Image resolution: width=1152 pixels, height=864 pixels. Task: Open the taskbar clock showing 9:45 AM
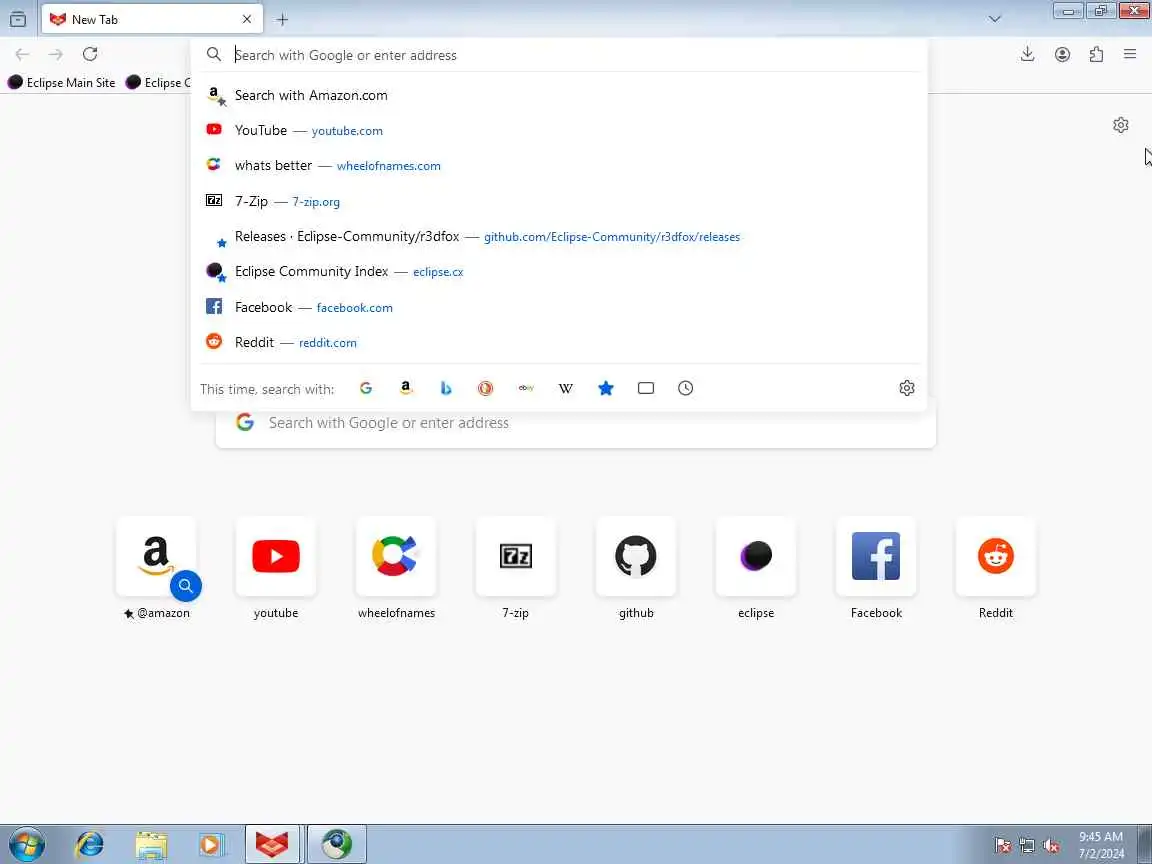pyautogui.click(x=1101, y=845)
